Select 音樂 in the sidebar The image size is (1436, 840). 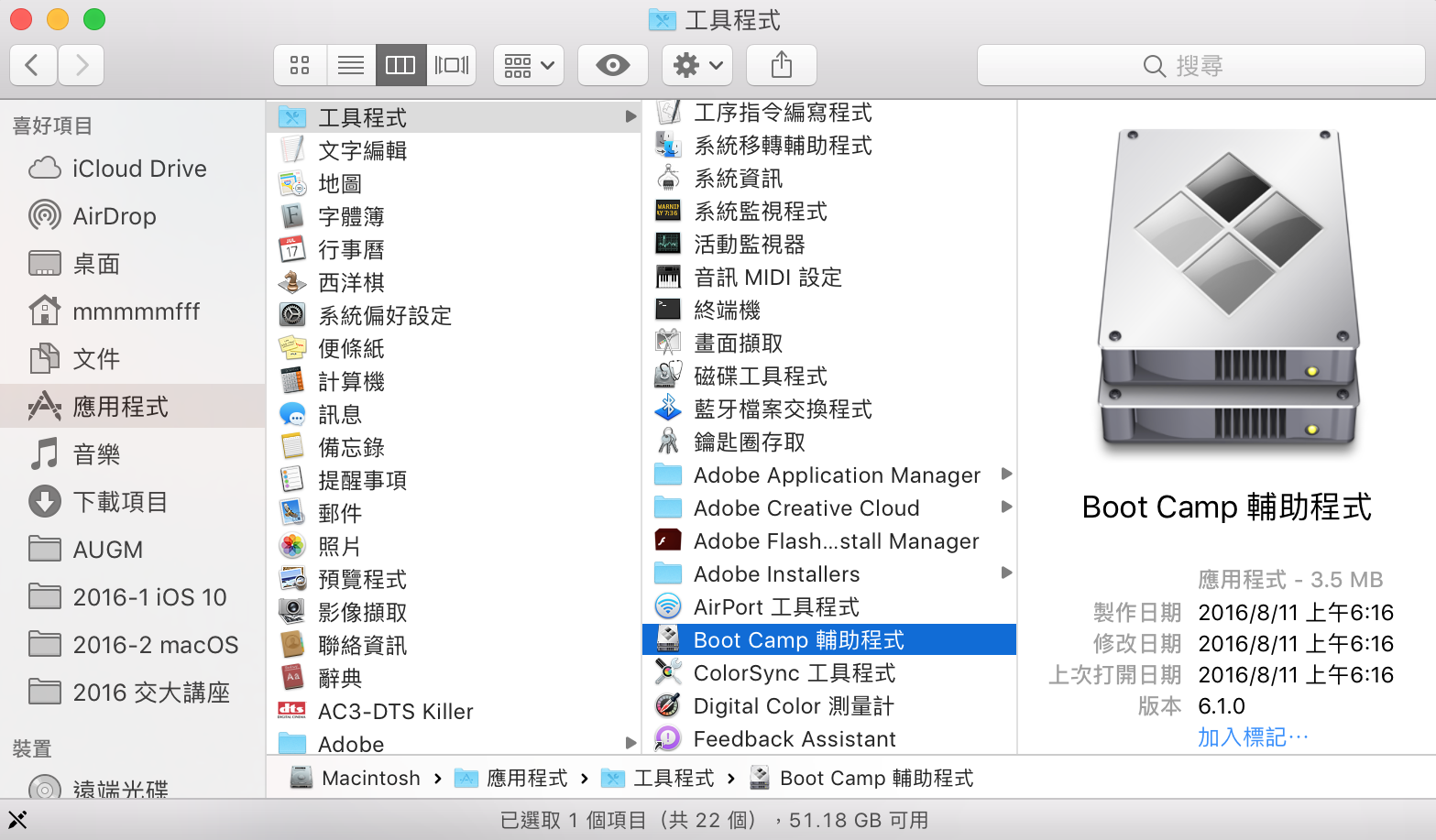coord(96,454)
